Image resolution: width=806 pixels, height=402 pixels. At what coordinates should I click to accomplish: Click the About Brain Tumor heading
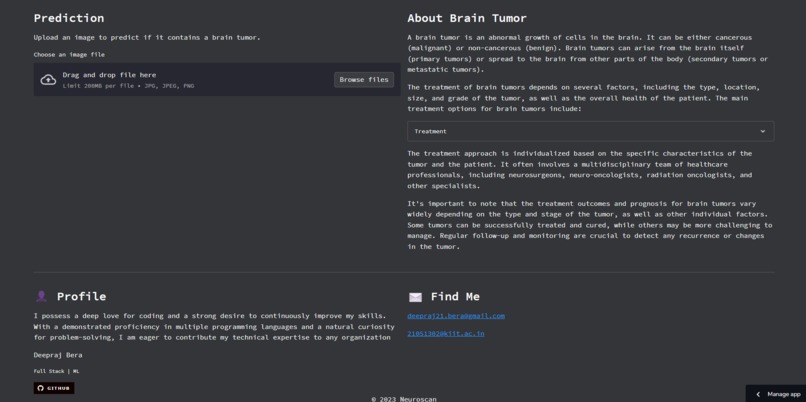coord(467,18)
